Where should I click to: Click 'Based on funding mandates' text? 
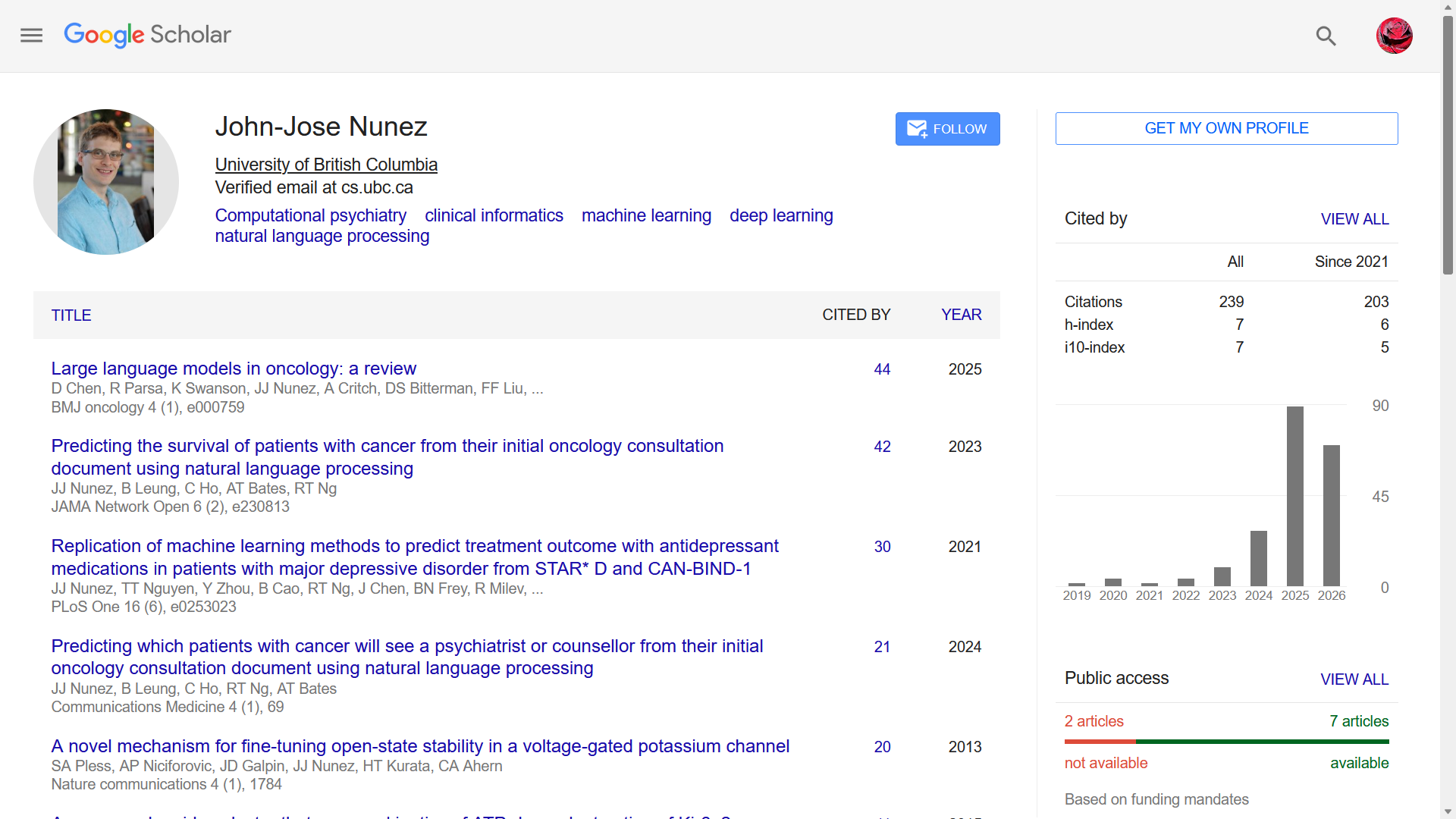coord(1156,799)
